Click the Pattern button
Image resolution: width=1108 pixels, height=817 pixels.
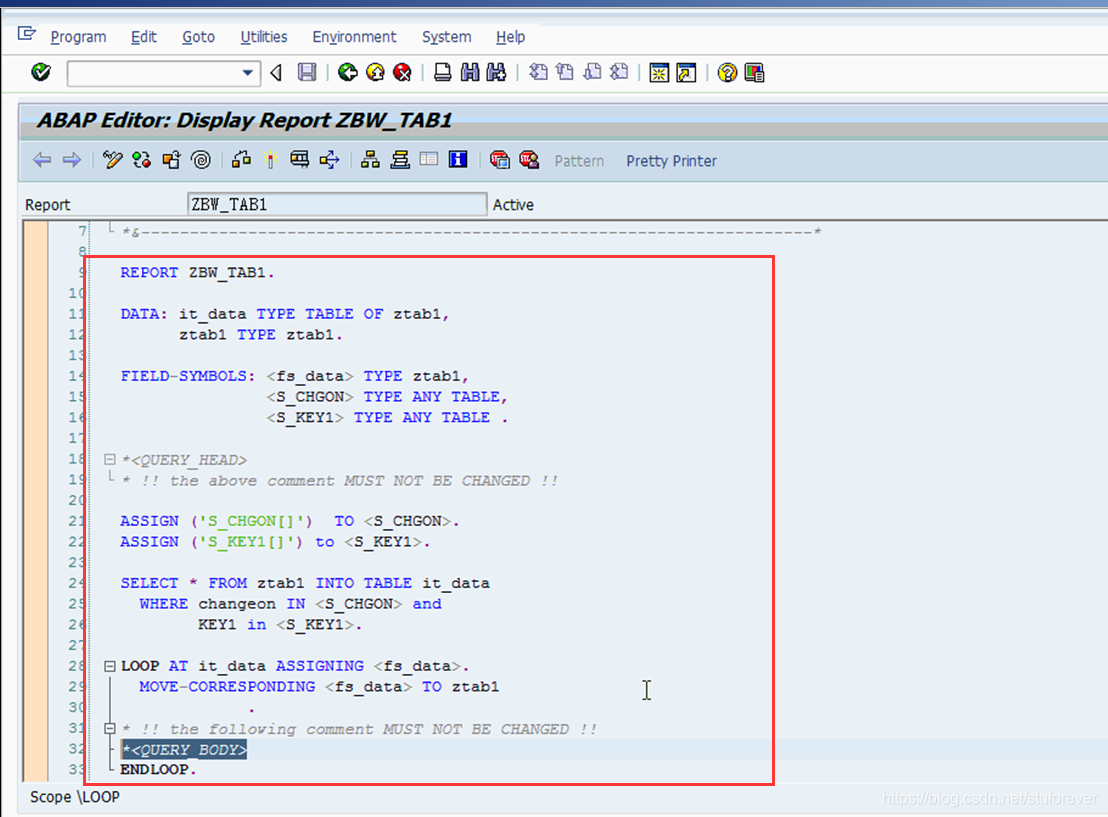(x=579, y=161)
